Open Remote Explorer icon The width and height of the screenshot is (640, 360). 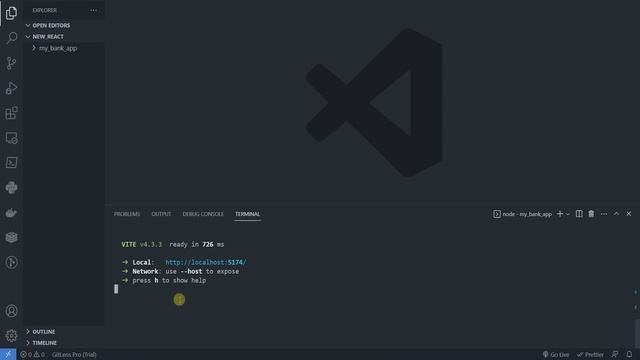[x=11, y=138]
